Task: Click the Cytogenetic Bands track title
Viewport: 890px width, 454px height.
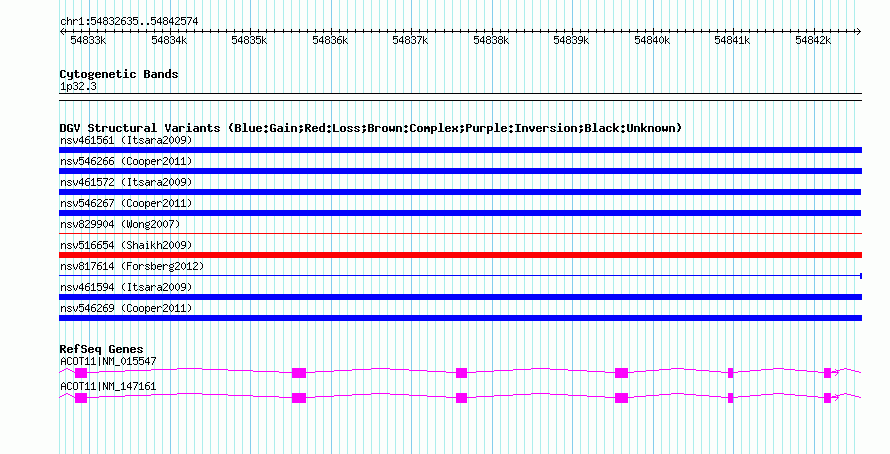Action: (119, 74)
